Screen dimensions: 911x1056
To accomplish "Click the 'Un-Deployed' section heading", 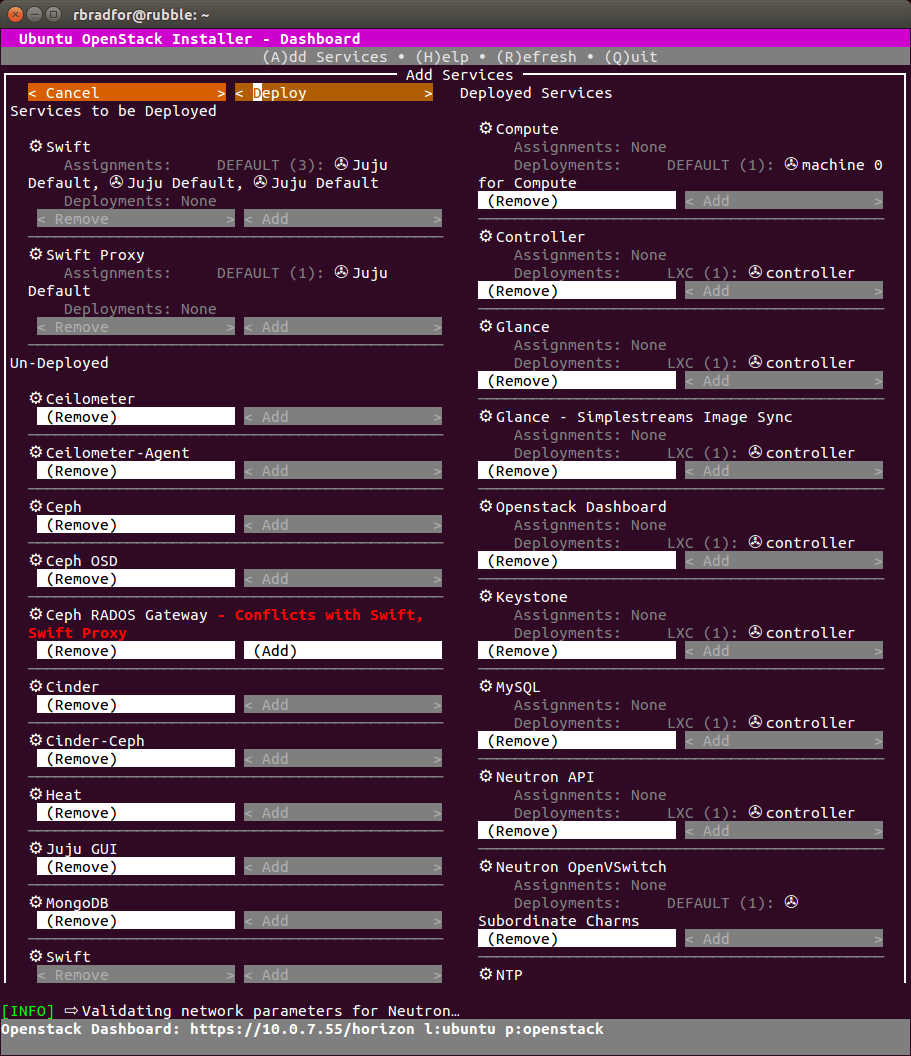I will pos(59,362).
